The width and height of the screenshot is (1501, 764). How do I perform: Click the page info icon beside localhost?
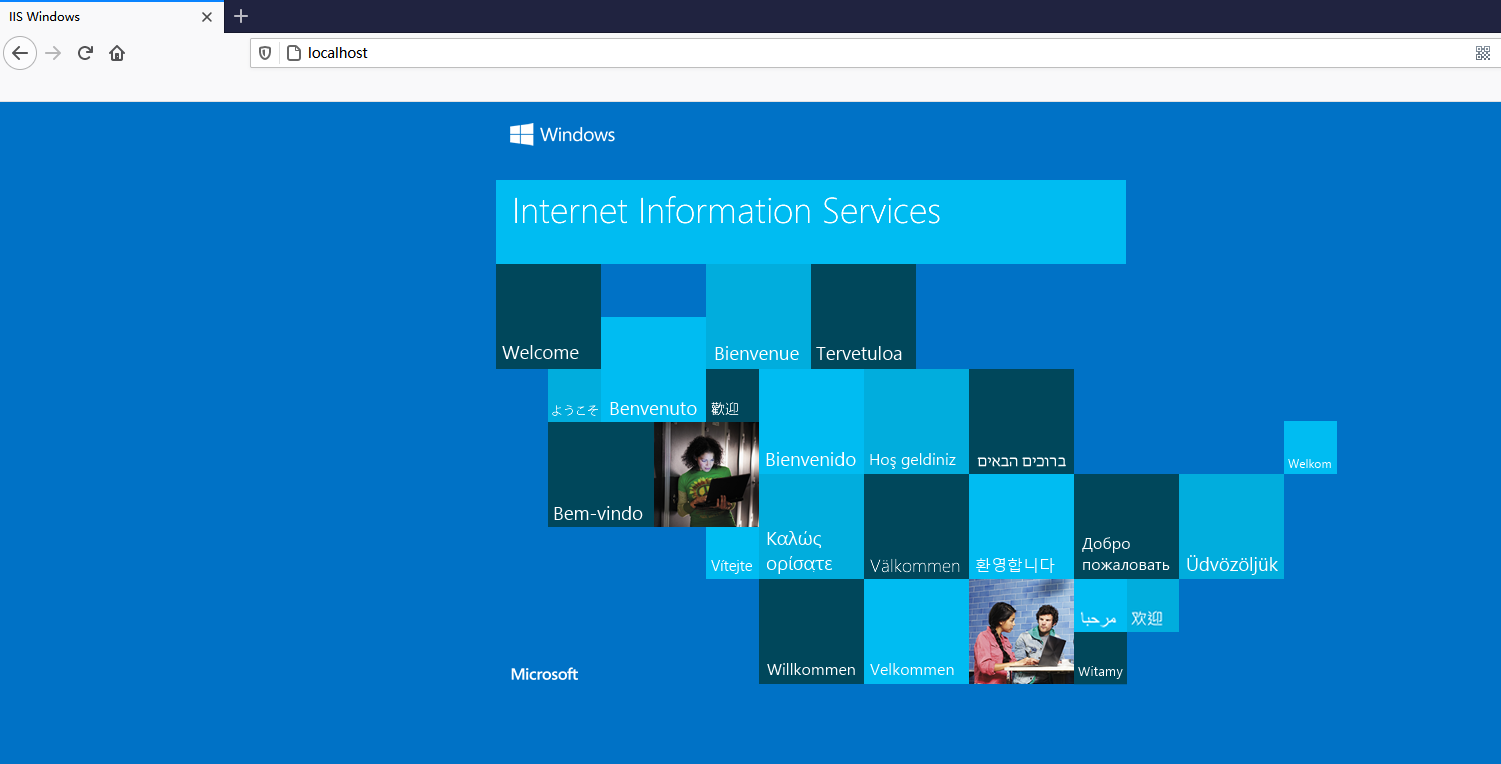point(294,53)
